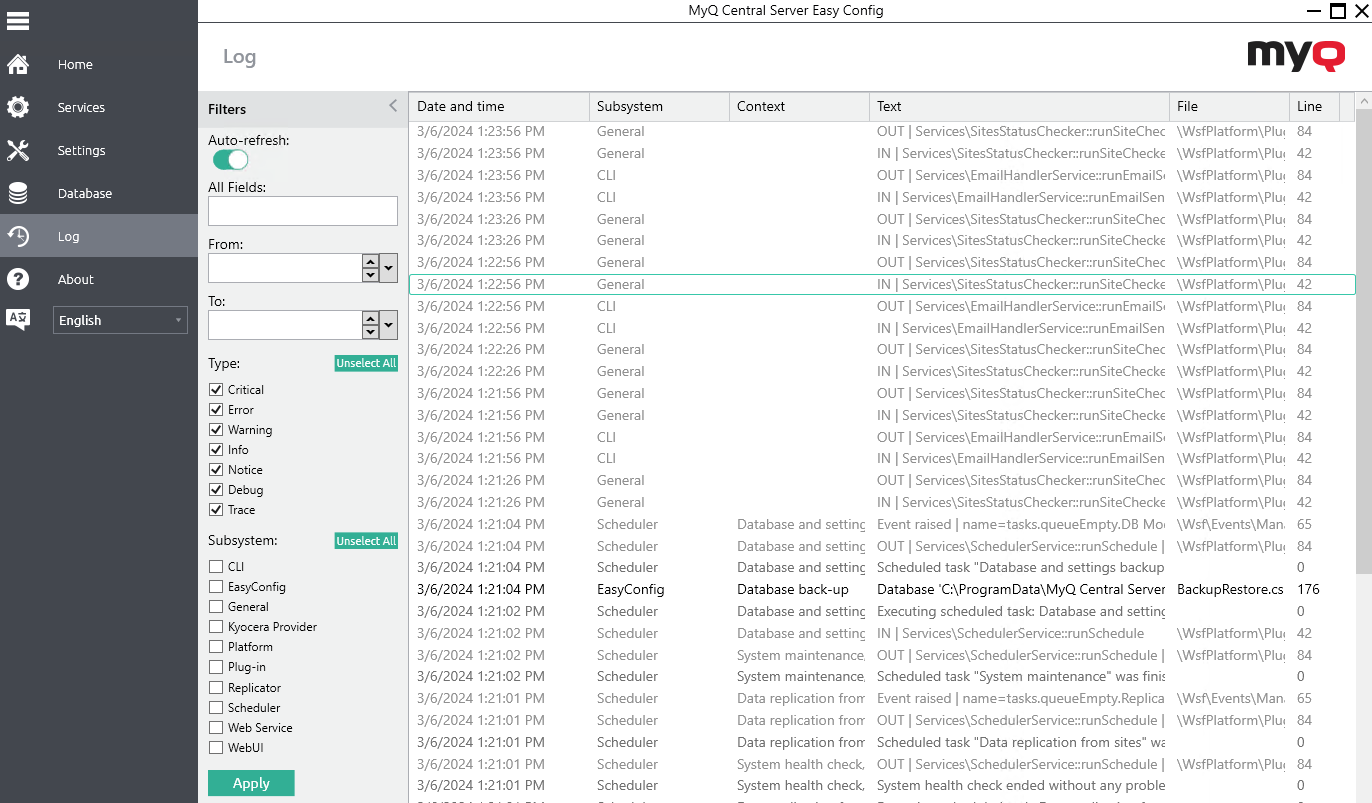This screenshot has width=1372, height=803.
Task: Click the Home house icon
Action: pos(18,65)
